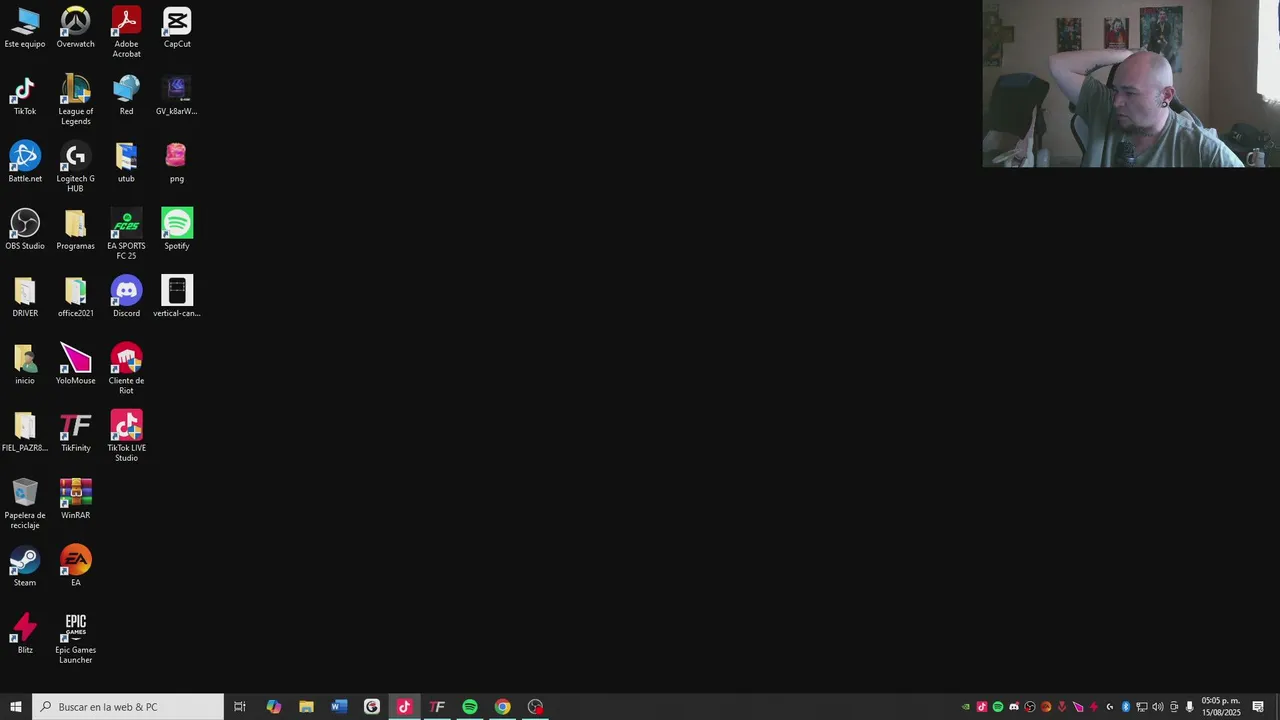Select the office2021 folder icon
This screenshot has width=1280, height=720.
point(75,298)
